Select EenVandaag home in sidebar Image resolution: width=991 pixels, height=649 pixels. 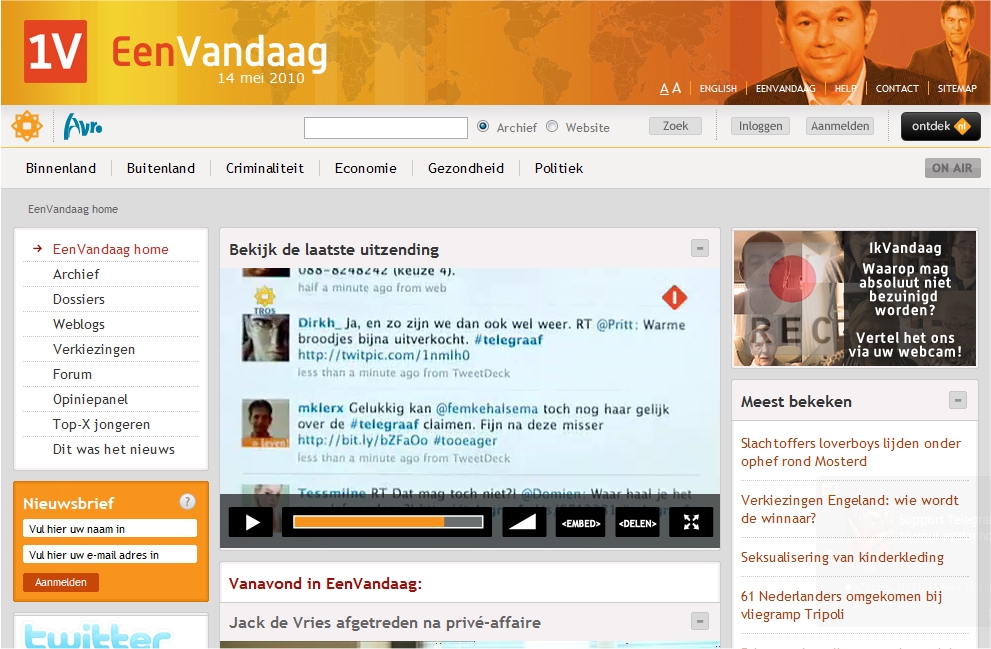[111, 249]
